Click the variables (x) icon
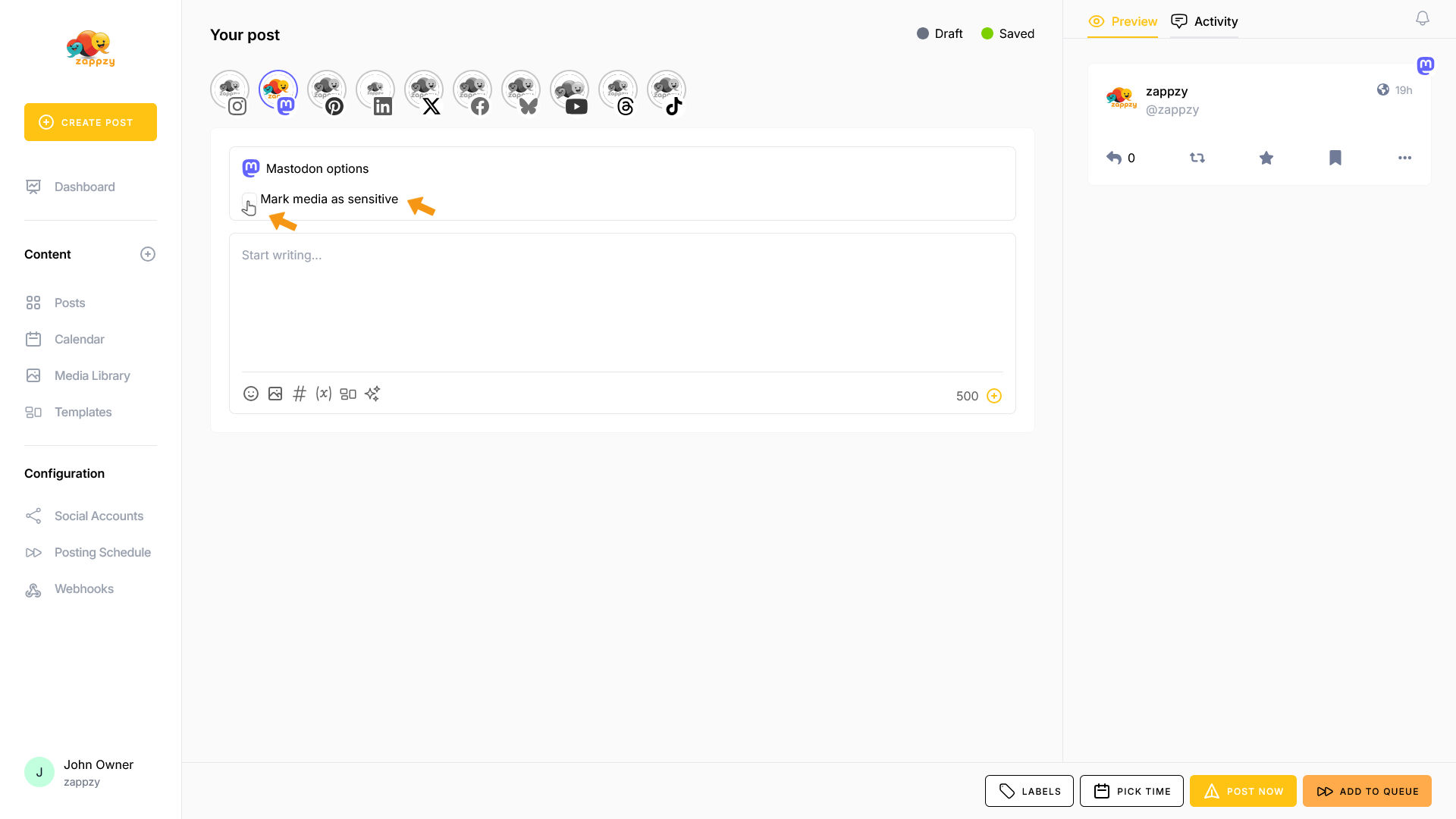The image size is (1456, 819). (x=324, y=394)
